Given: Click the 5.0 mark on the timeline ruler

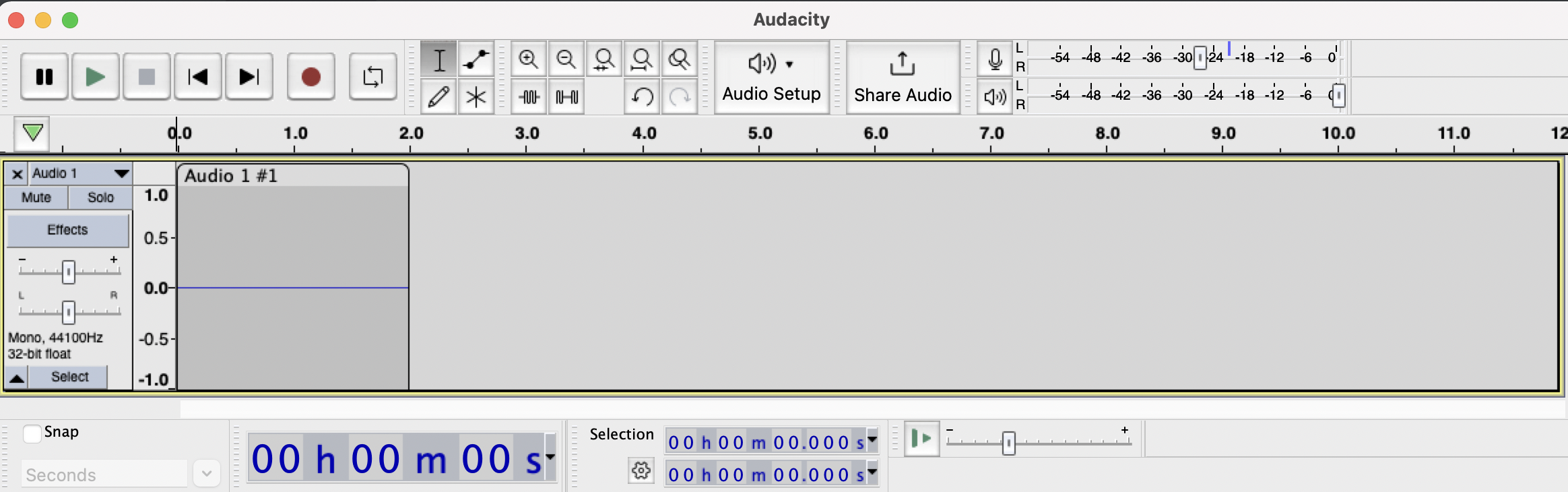Looking at the screenshot, I should [760, 133].
